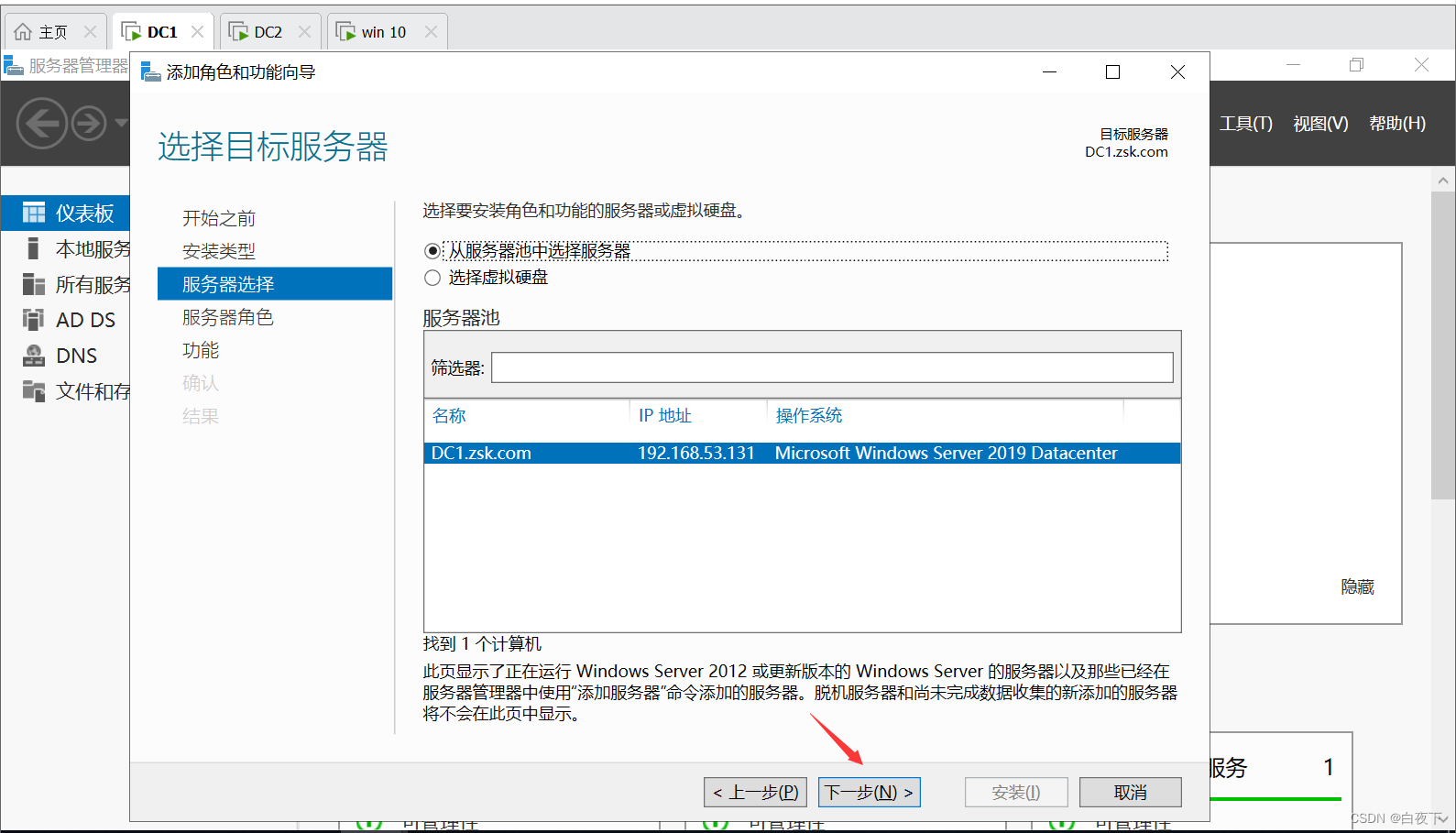
Task: Click the 仪表板 dashboard icon in sidebar
Action: coord(34,214)
